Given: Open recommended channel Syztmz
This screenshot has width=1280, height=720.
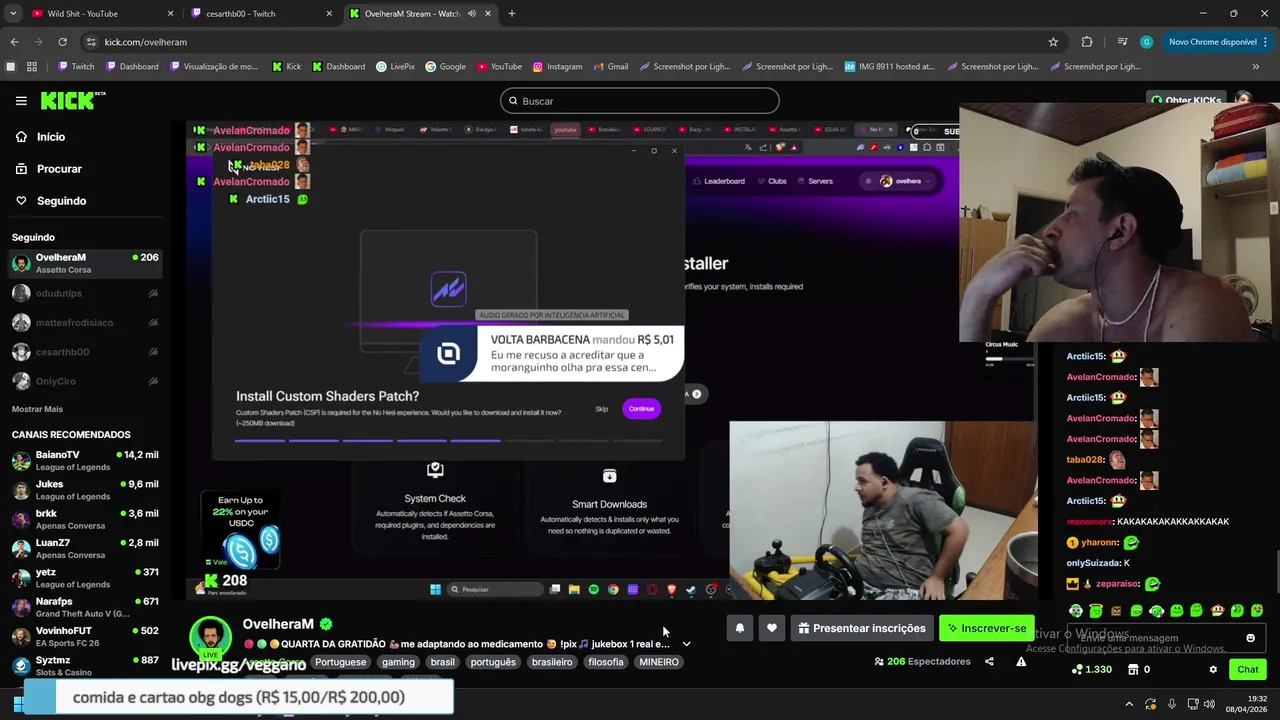Looking at the screenshot, I should click(85, 666).
